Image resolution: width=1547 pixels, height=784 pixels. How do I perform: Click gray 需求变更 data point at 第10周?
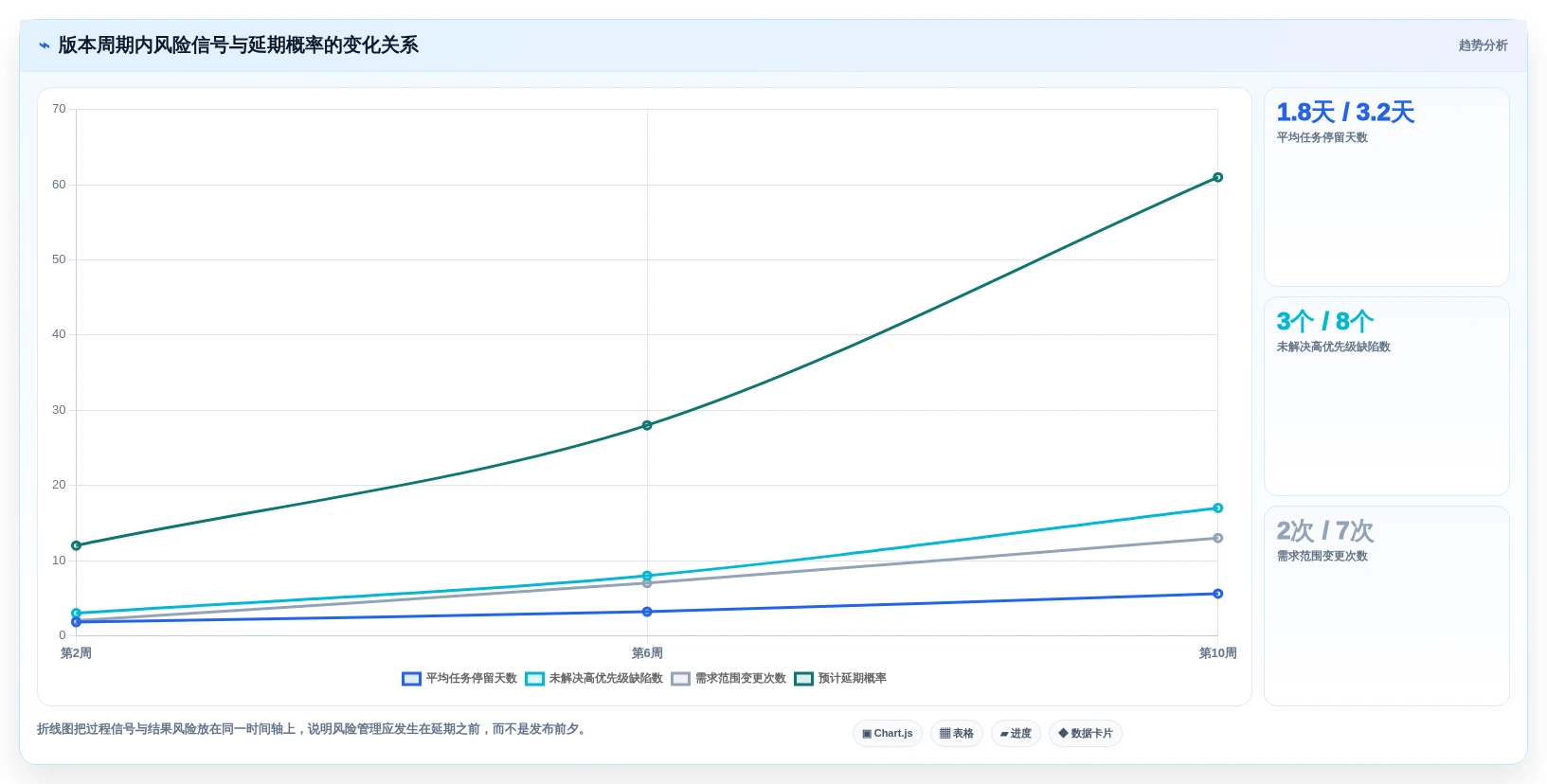click(x=1218, y=538)
